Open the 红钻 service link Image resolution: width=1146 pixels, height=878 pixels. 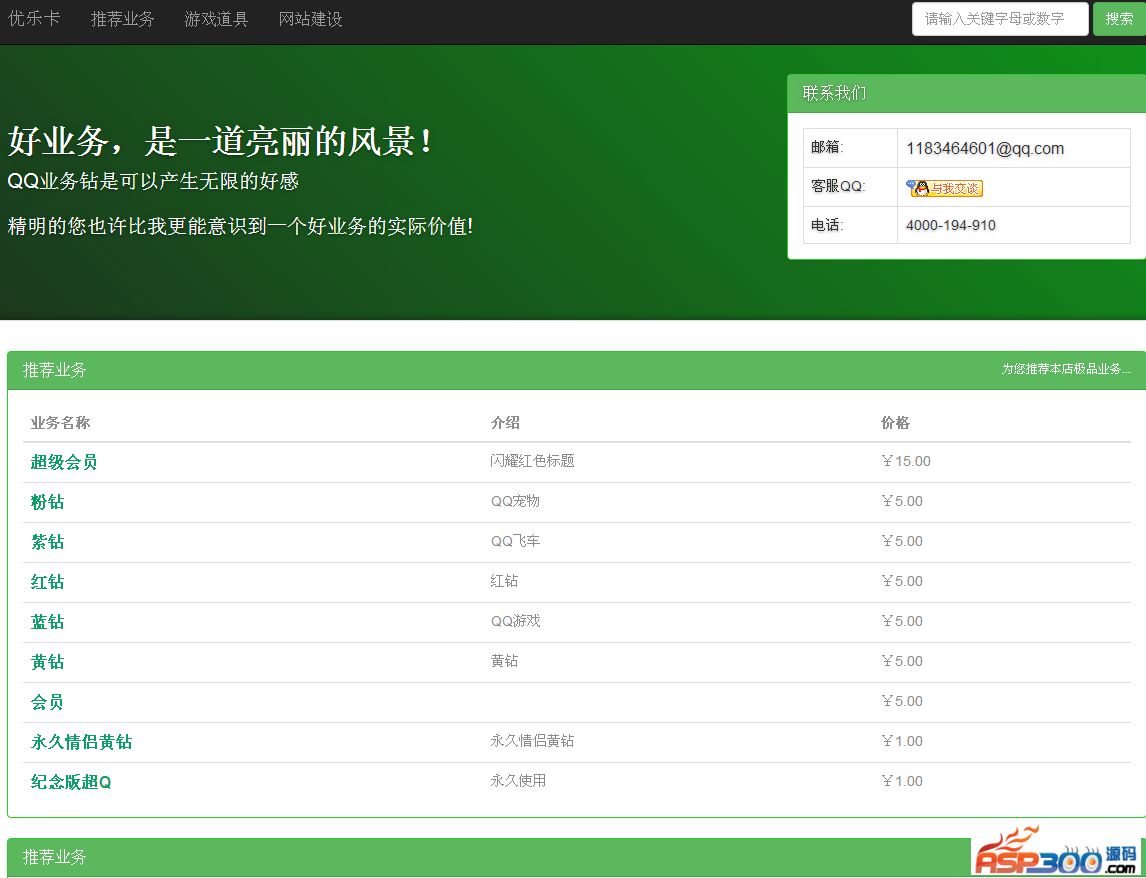click(47, 582)
